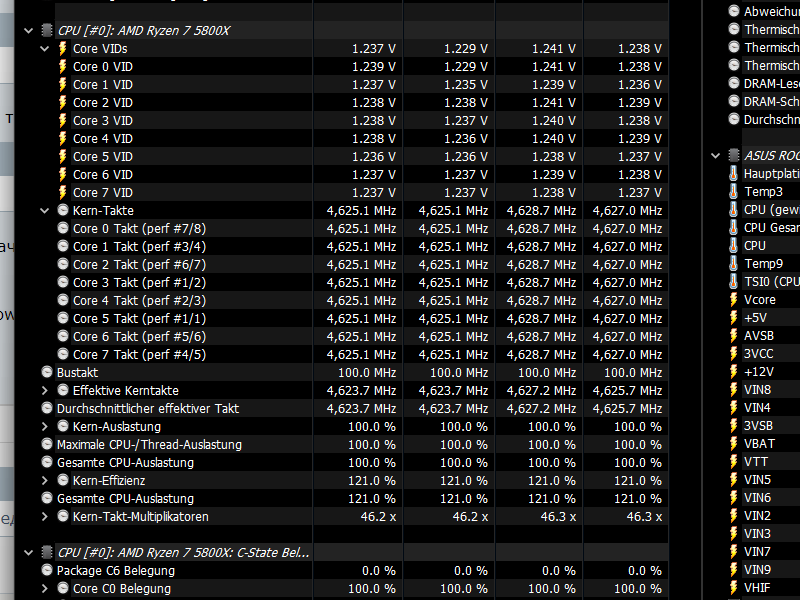The width and height of the screenshot is (800, 600).
Task: Expand the Effektive Kerntakte group
Action: [44, 390]
